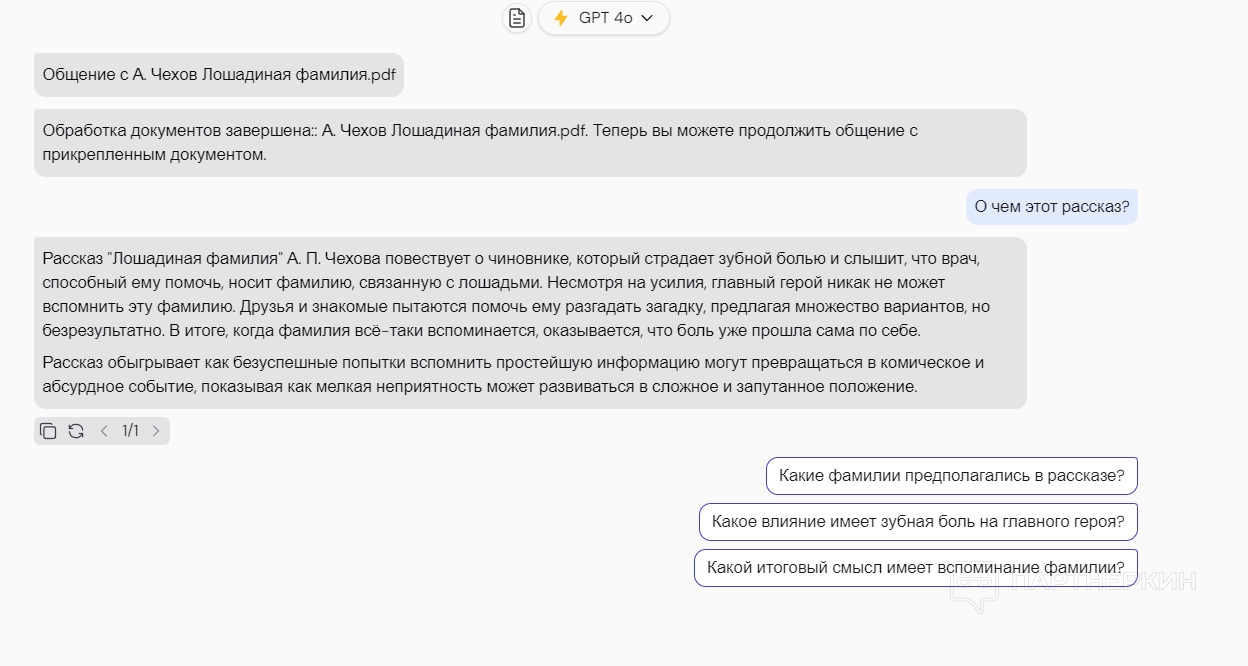The width and height of the screenshot is (1248, 666).
Task: Copy the assistant's response
Action: pyautogui.click(x=48, y=431)
